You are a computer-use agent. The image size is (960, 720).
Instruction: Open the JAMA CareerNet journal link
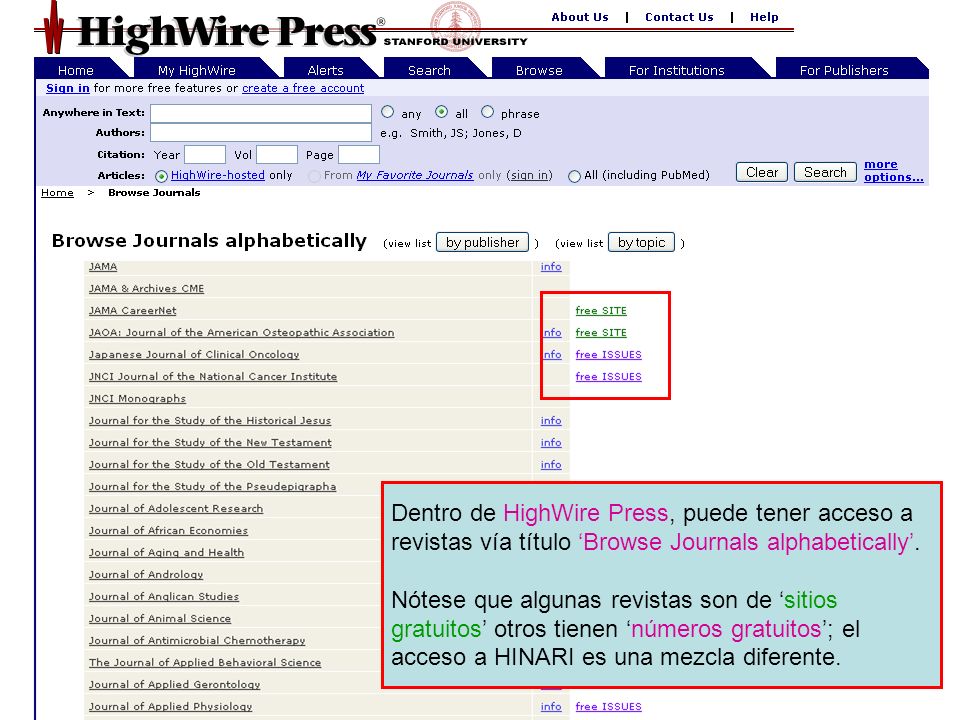click(x=132, y=310)
